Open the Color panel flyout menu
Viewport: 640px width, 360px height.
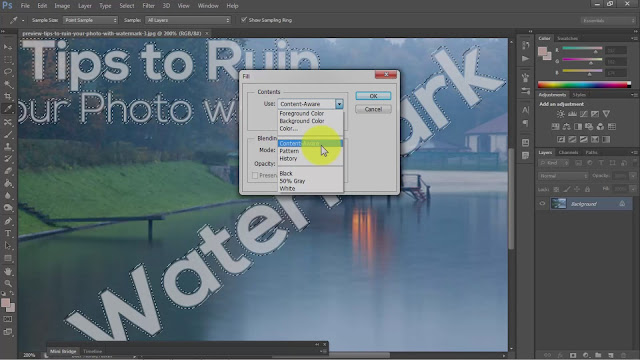634,38
